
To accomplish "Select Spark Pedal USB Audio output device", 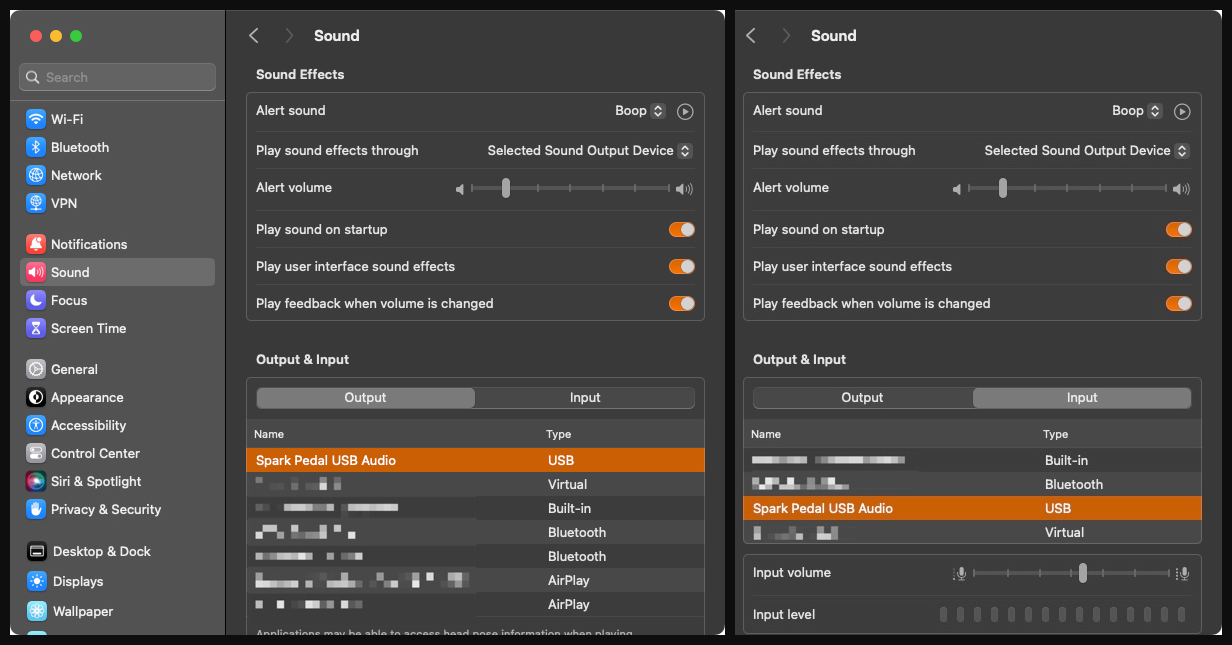I will 476,460.
